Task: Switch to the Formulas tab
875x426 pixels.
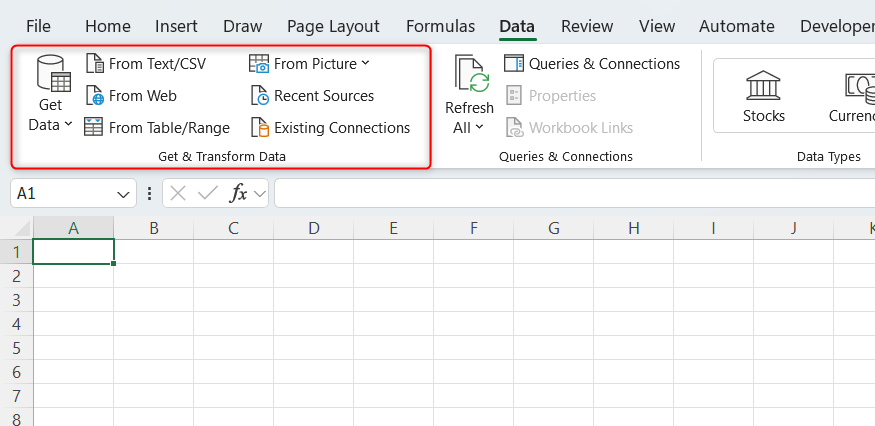Action: pyautogui.click(x=440, y=26)
